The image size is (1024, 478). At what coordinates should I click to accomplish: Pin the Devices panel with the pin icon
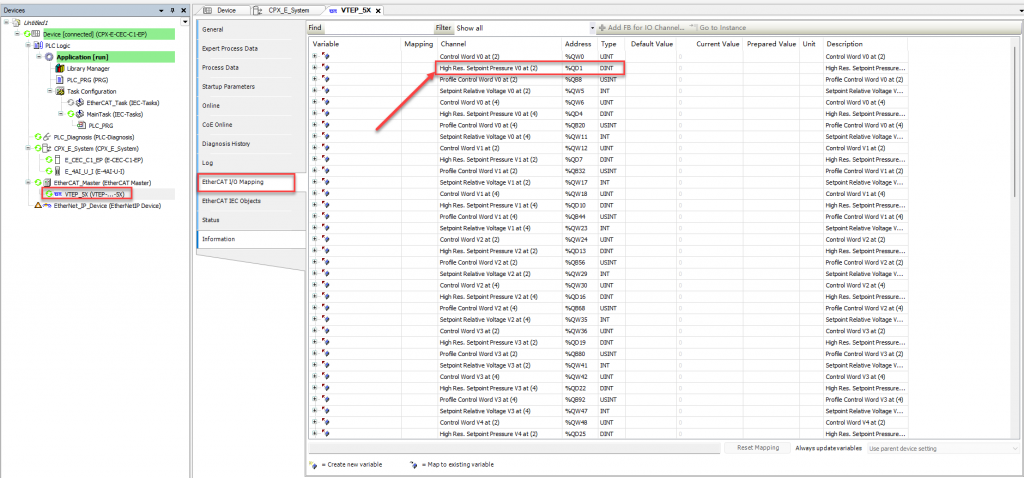(172, 10)
